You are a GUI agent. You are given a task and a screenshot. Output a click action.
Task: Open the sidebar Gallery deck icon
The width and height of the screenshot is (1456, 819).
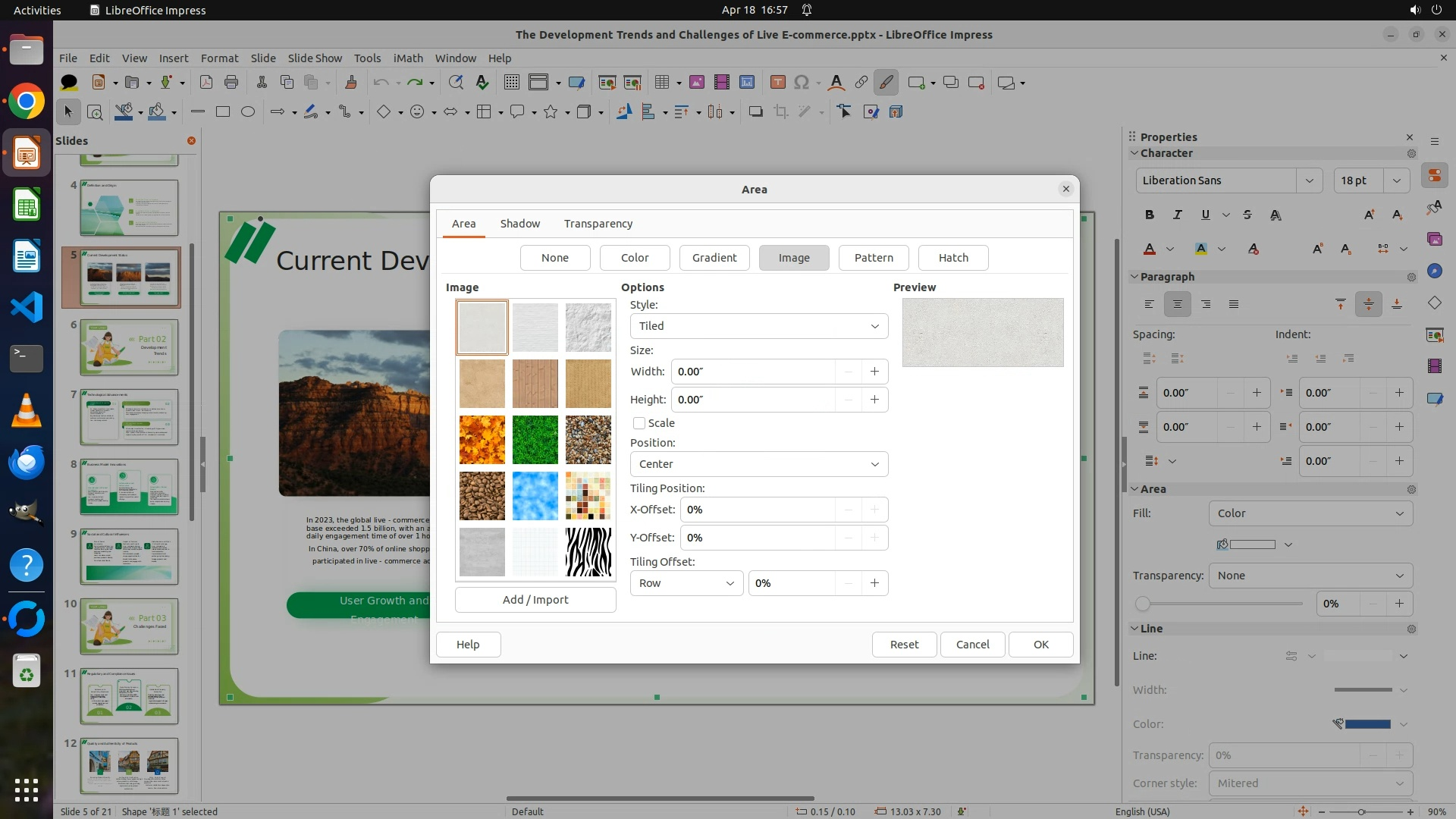pyautogui.click(x=1434, y=239)
